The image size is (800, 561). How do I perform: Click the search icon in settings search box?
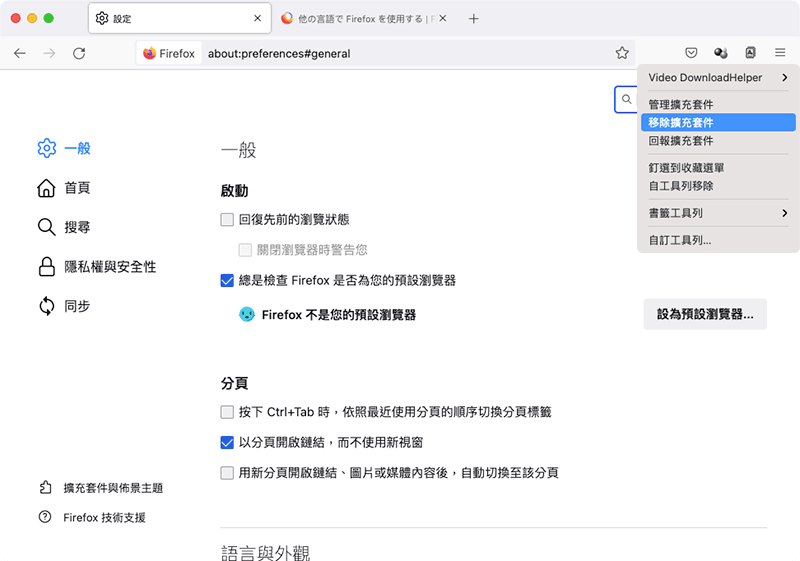[627, 99]
